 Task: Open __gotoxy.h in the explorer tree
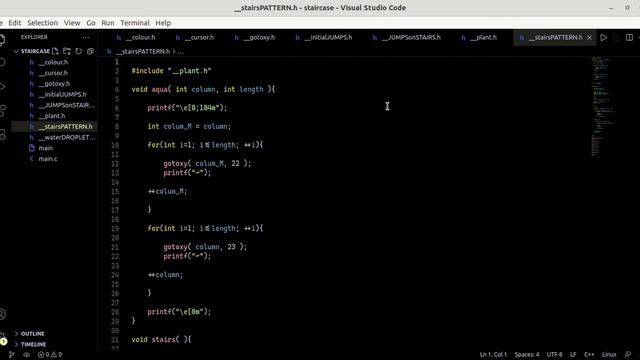54,84
